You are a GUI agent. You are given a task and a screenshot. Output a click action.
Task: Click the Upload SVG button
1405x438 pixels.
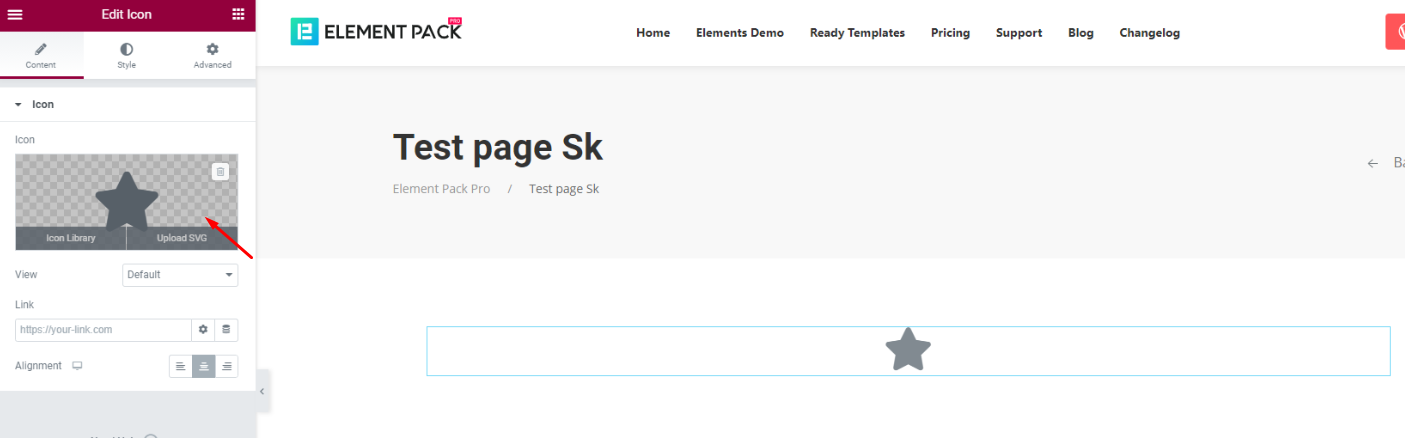point(182,238)
